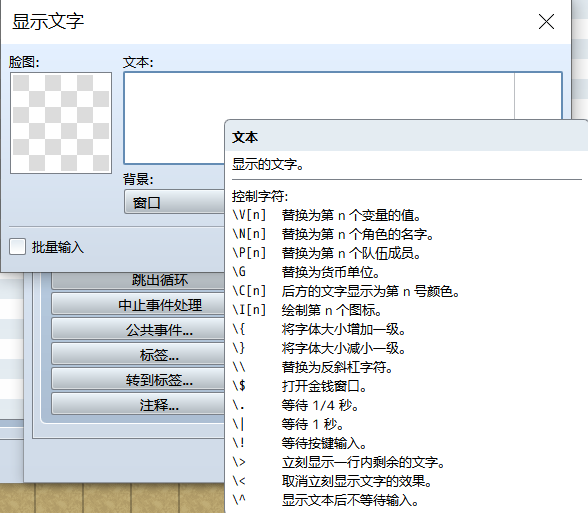Viewport: 588px width, 513px height.
Task: Click the \< 取消立刻显示文字的效果 line
Action: [332, 481]
